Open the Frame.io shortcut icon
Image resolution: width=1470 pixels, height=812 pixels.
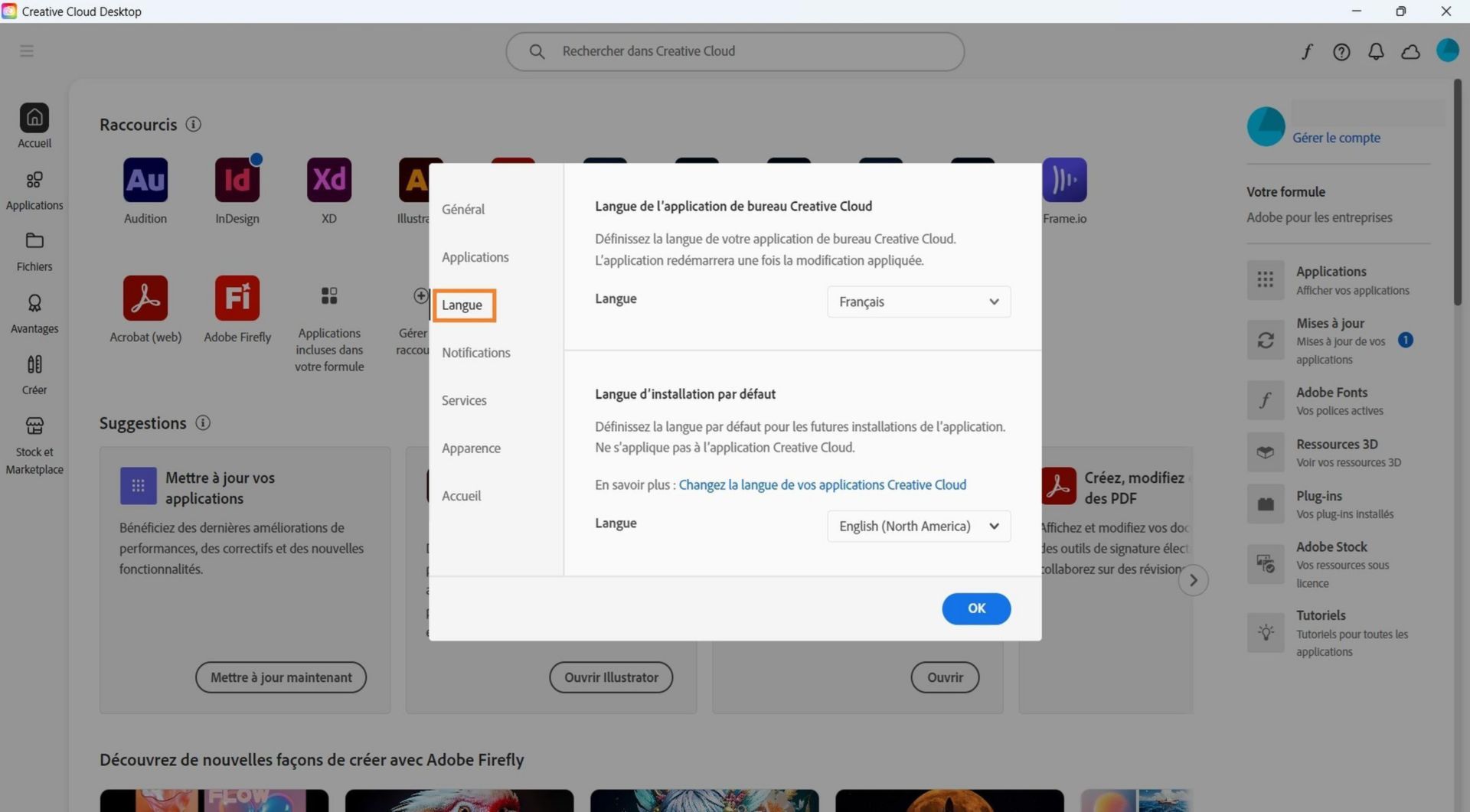pos(1064,180)
